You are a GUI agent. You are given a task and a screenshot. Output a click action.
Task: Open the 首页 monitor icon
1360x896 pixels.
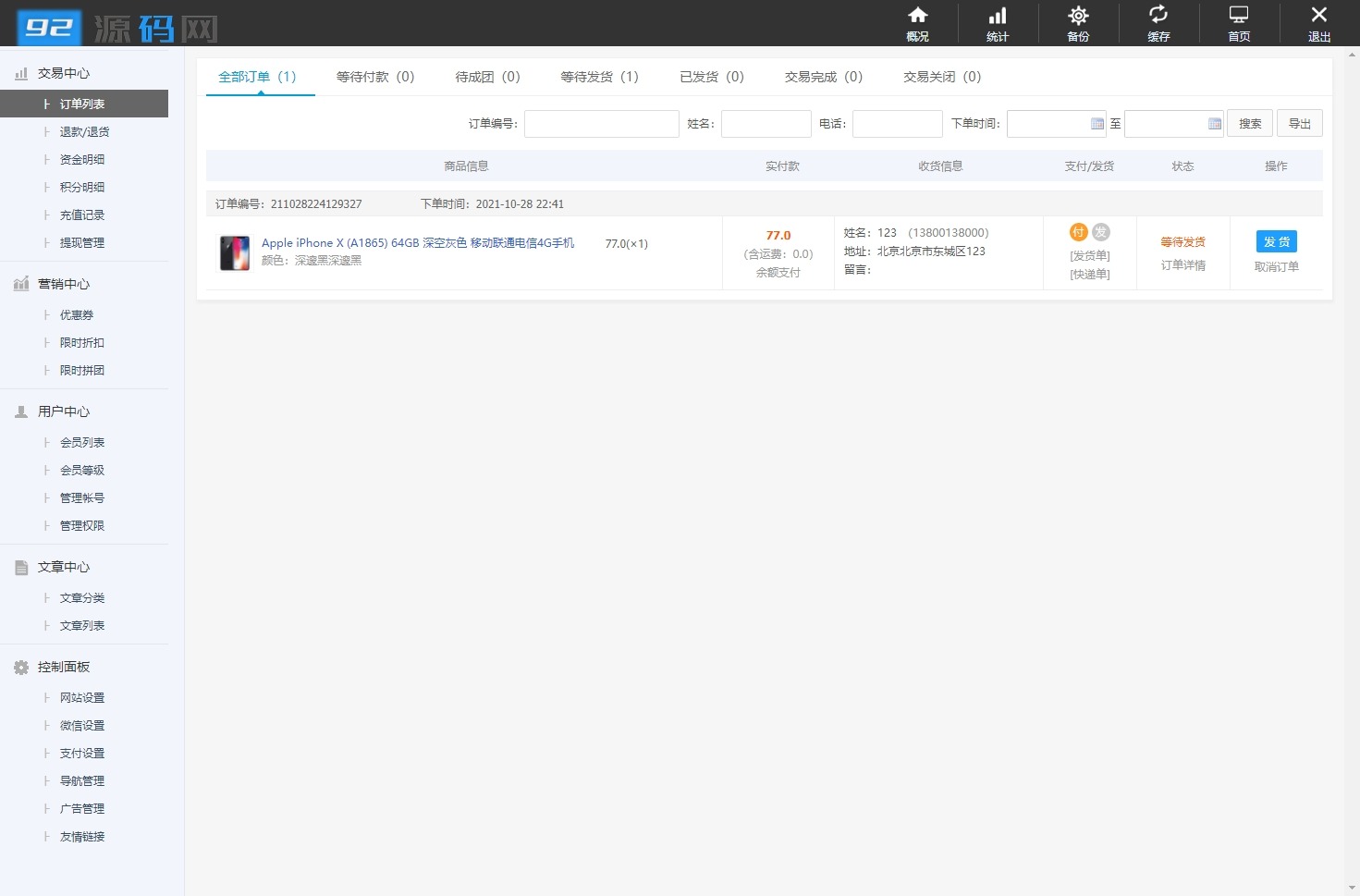[1239, 16]
